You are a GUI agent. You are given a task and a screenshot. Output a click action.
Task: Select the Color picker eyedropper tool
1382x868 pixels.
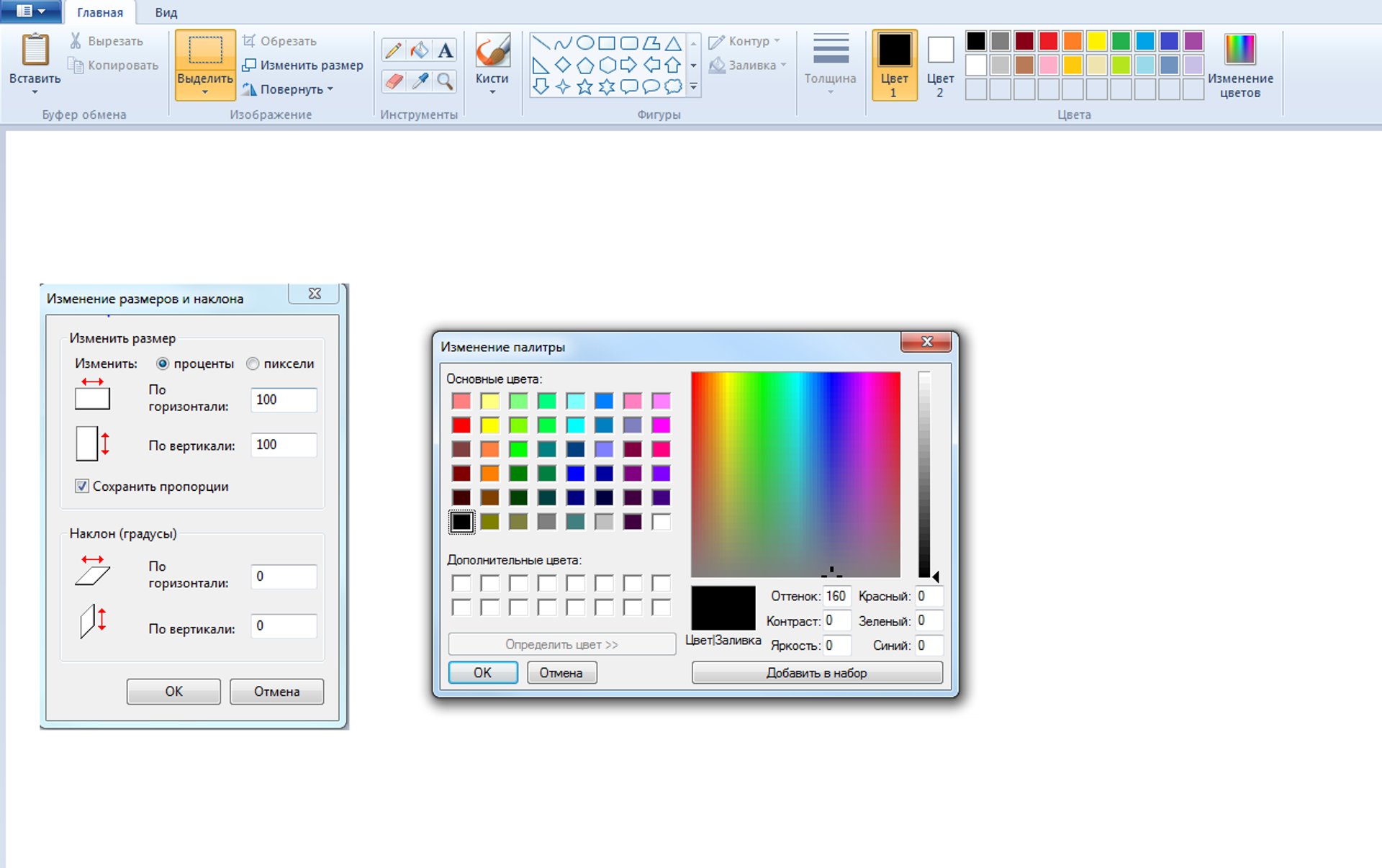419,81
